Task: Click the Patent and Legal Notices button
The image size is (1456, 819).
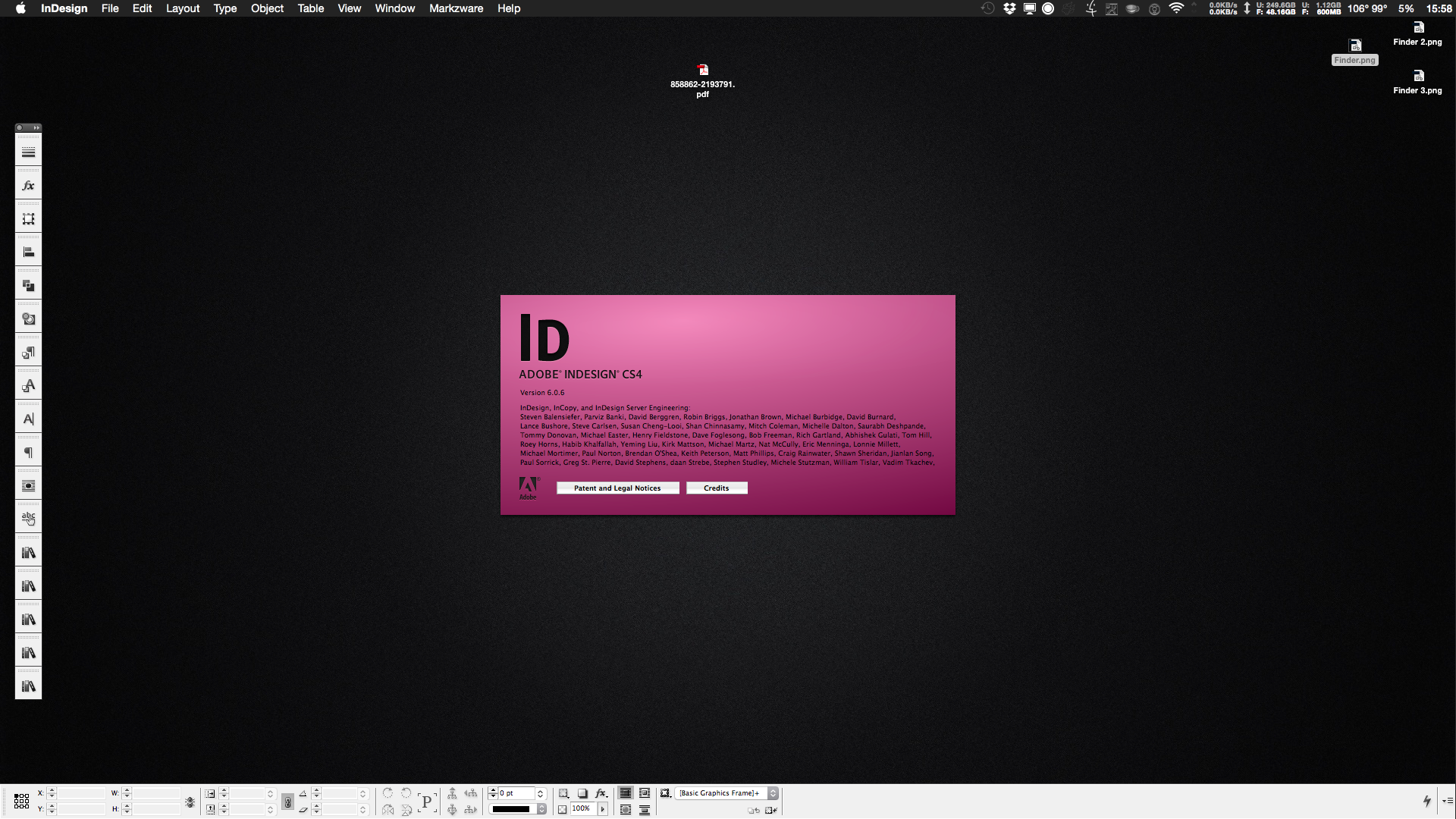Action: tap(617, 488)
